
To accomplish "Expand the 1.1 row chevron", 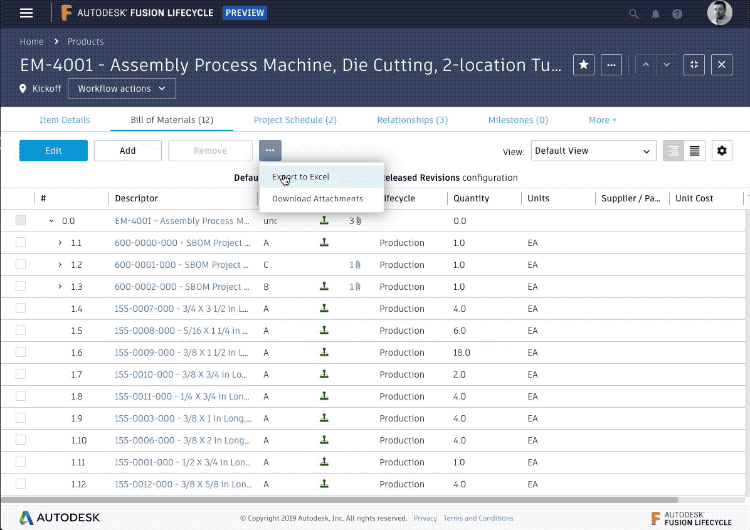I will (60, 243).
